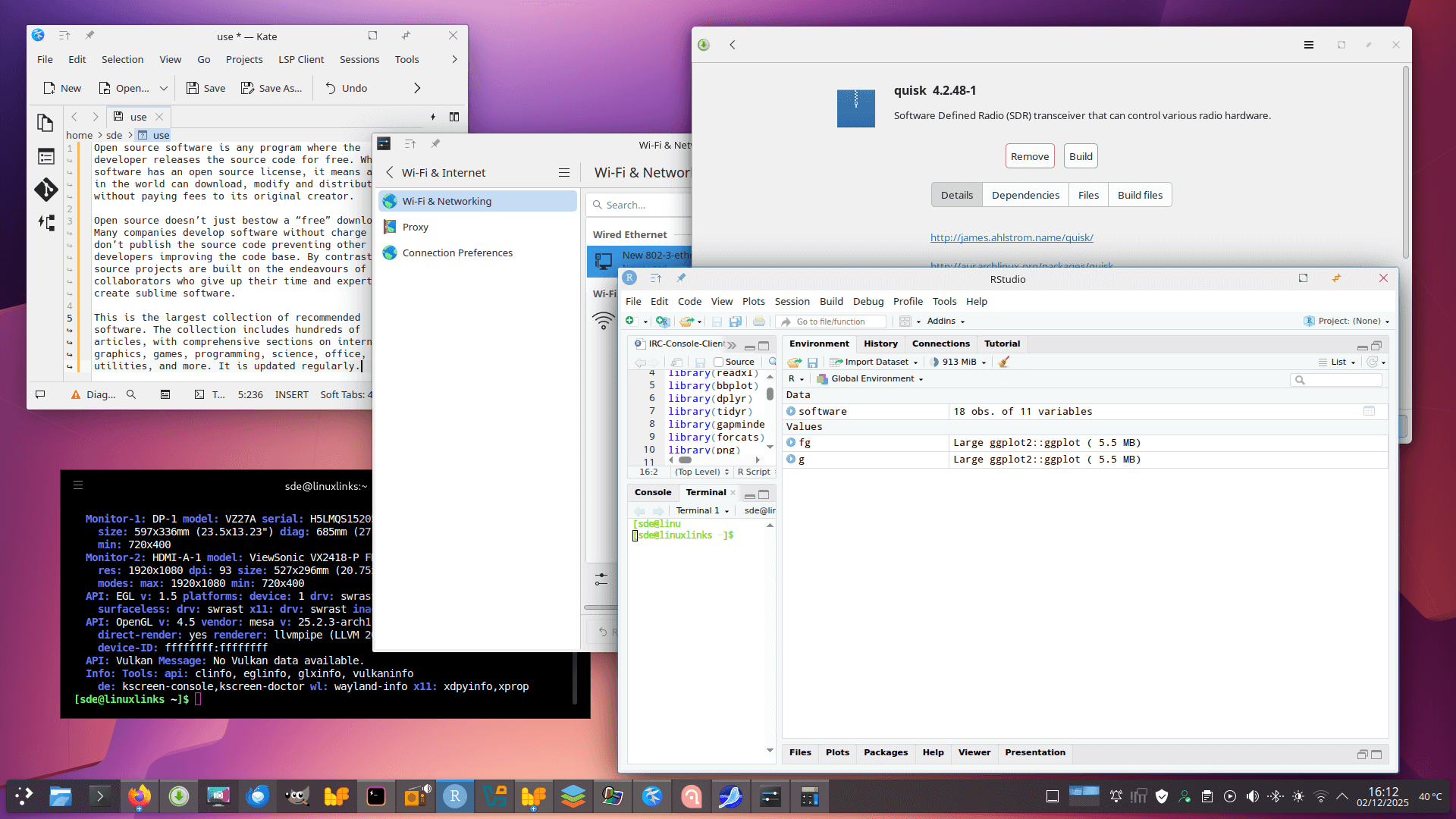Switch to the History tab
Screen dimensions: 1456x819
[880, 344]
